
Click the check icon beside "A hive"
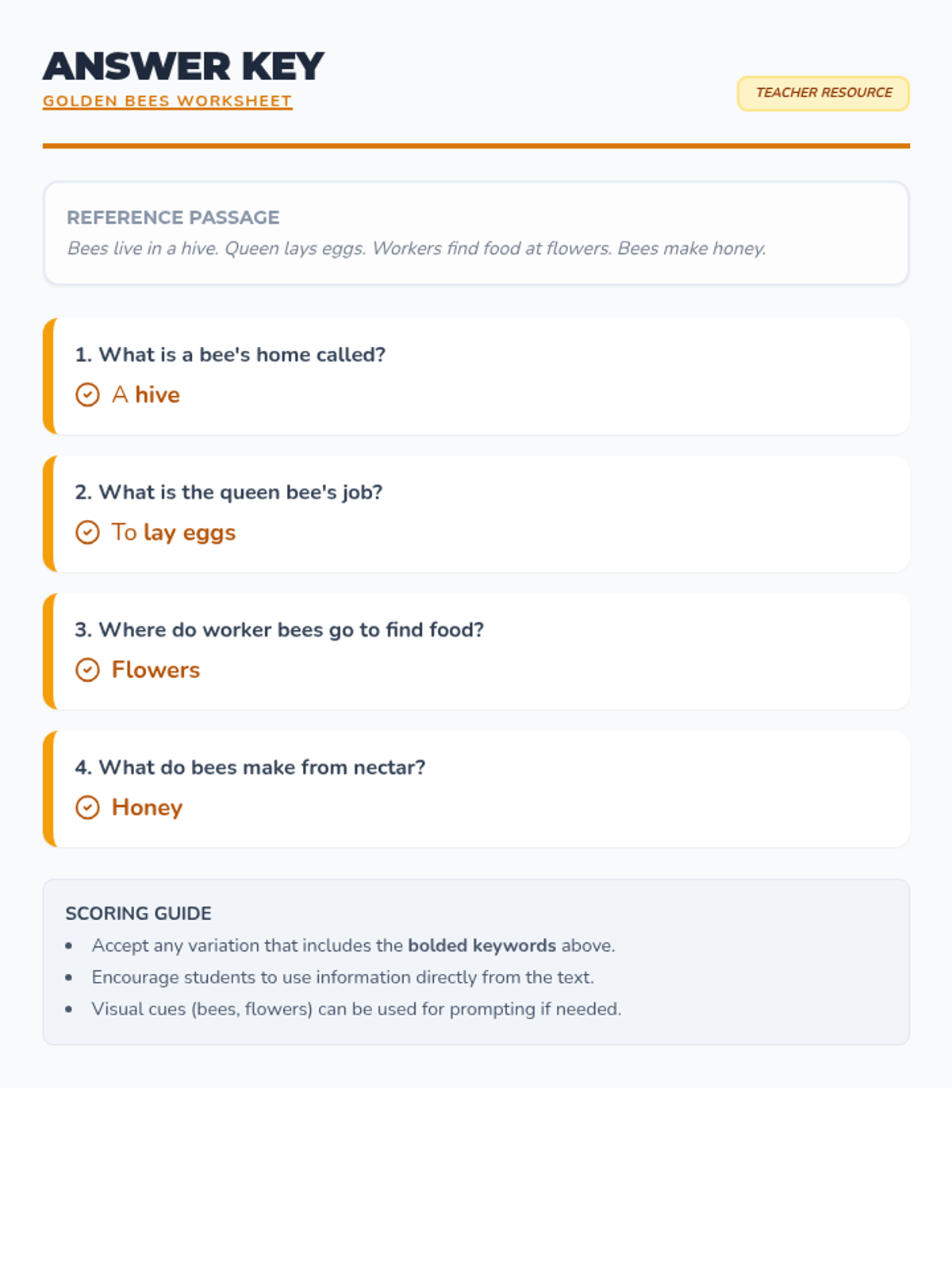87,394
